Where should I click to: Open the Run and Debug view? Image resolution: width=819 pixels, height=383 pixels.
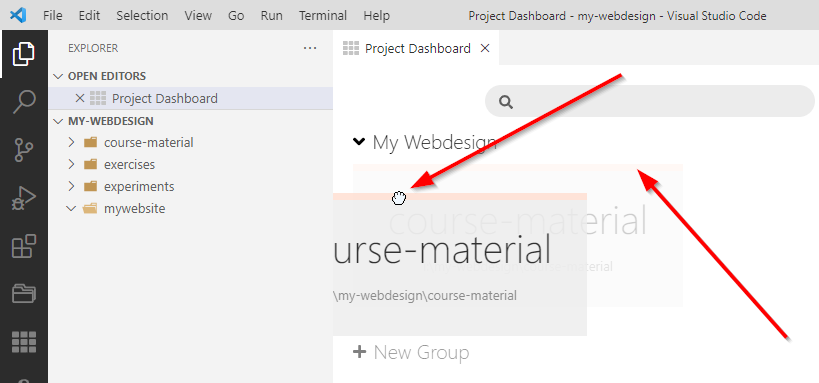[24, 199]
